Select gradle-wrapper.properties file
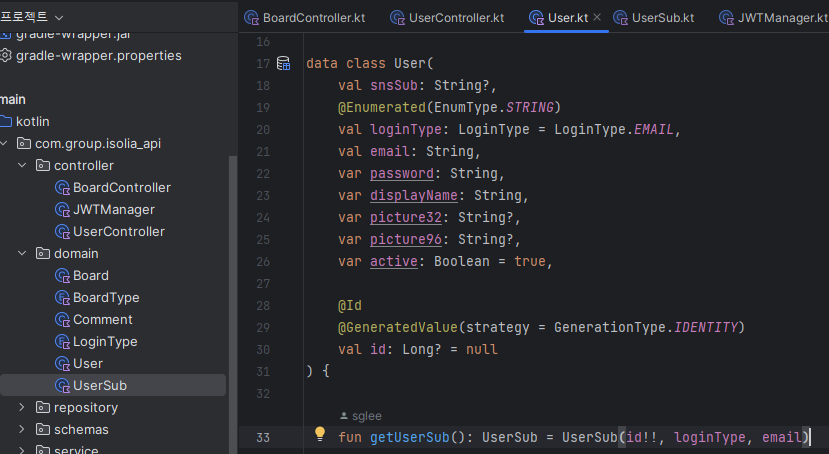Viewport: 829px width, 454px height. pyautogui.click(x=98, y=55)
